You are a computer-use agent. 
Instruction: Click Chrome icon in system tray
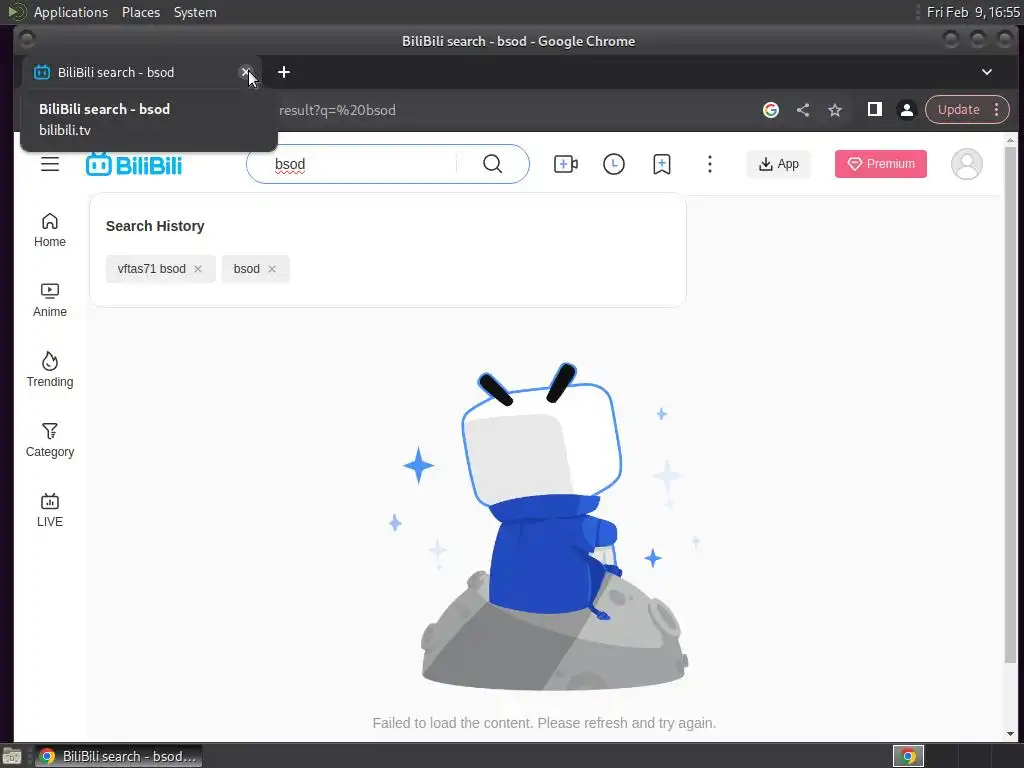point(908,756)
